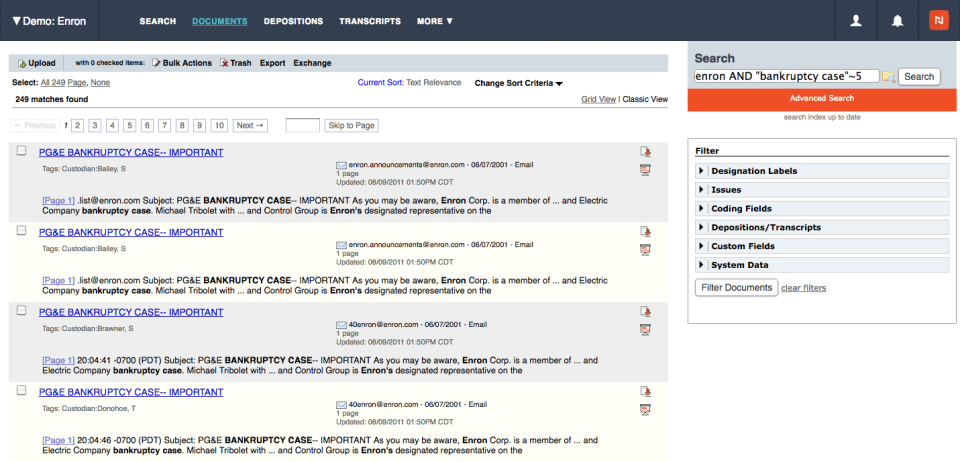The height and width of the screenshot is (462, 960).
Task: Open Bulk Actions for checked items
Action: (181, 63)
